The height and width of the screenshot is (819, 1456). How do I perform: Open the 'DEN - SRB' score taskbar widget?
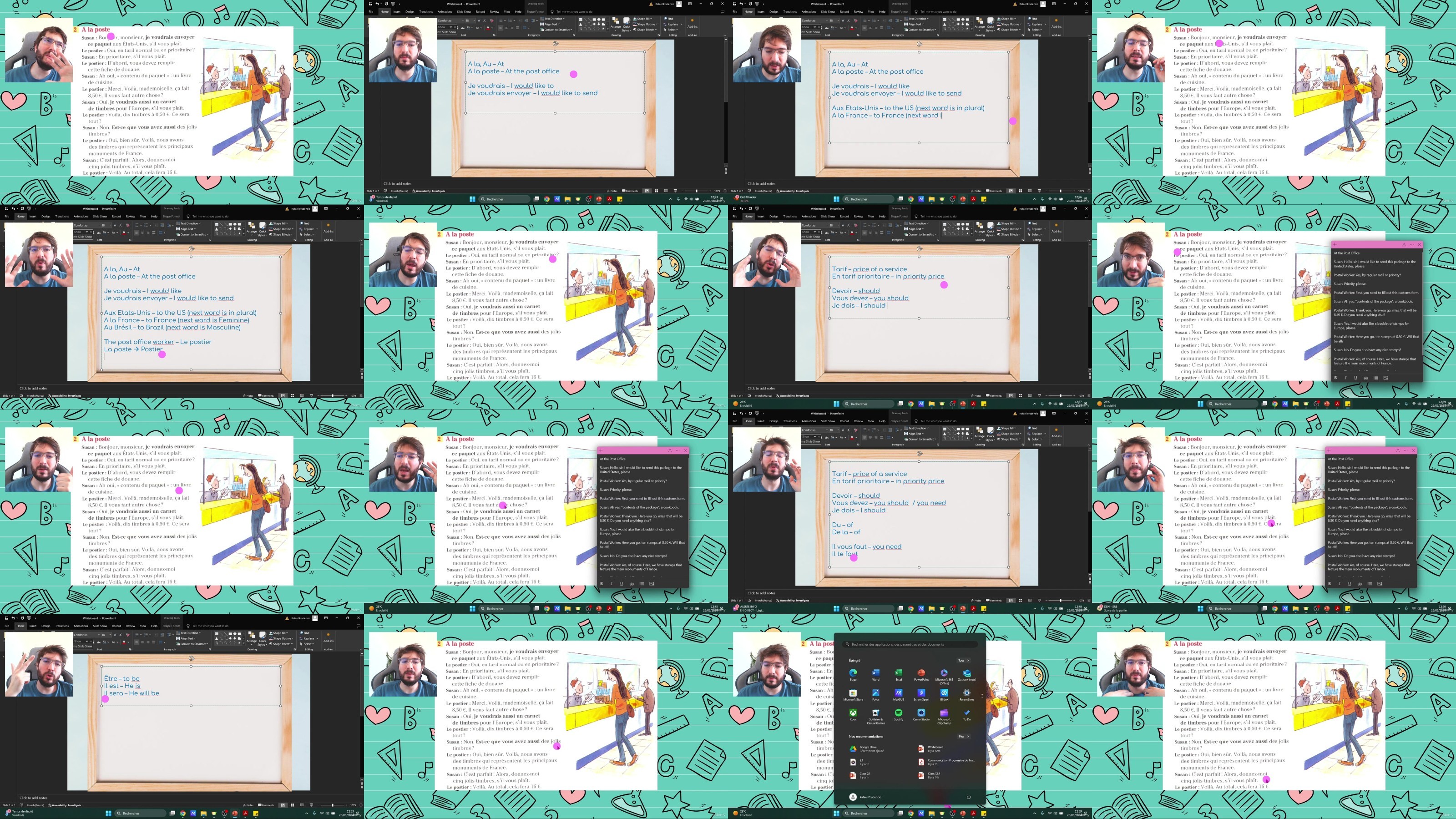tap(1111, 608)
